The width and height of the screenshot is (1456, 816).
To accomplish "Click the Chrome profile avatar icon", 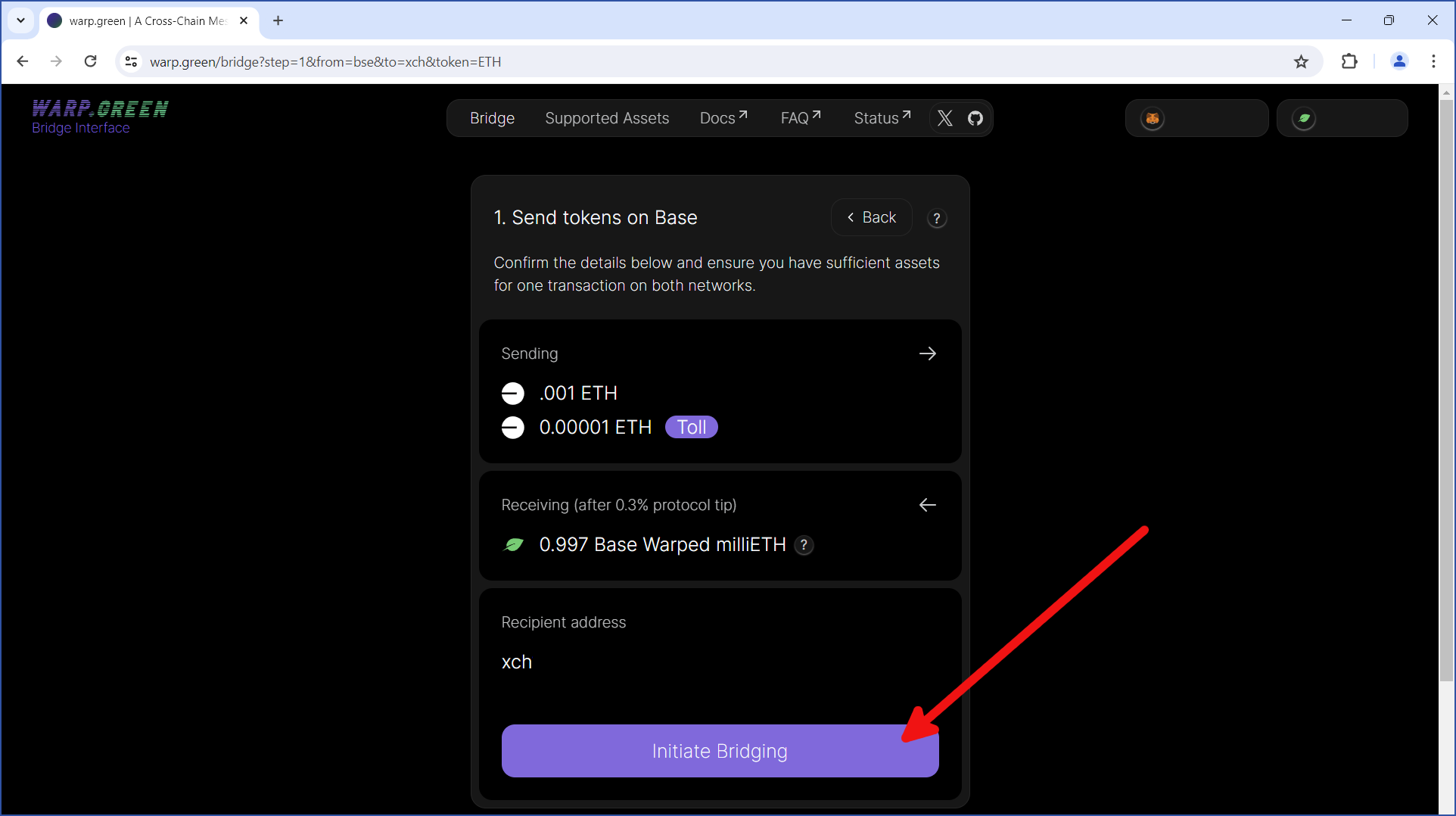I will [1398, 62].
